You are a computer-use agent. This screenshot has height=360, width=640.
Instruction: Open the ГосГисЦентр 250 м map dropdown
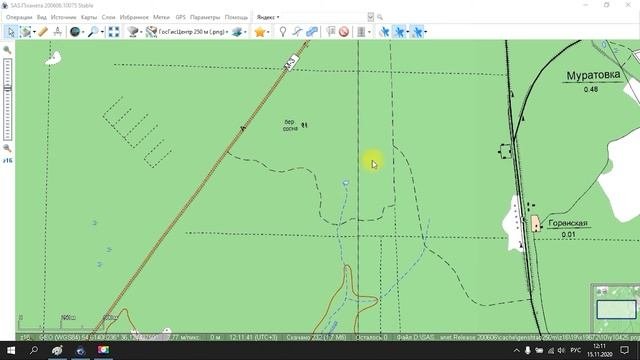pyautogui.click(x=193, y=32)
